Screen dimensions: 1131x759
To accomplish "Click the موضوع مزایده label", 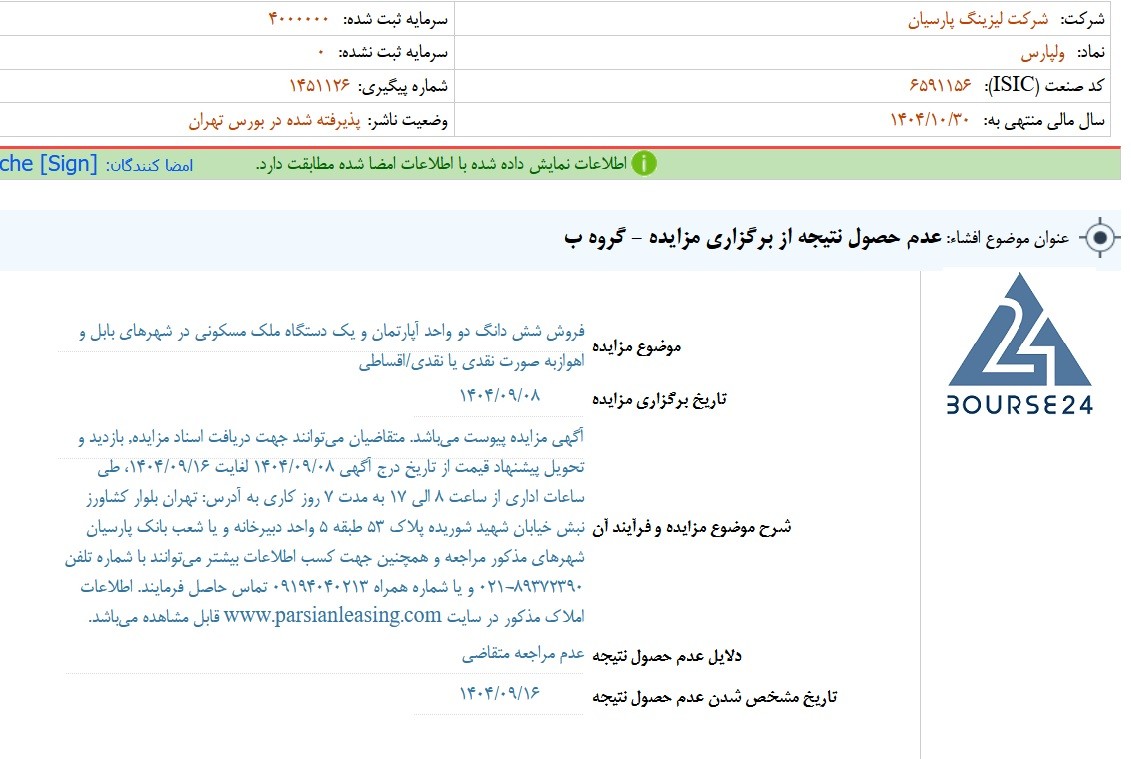I will tap(636, 346).
